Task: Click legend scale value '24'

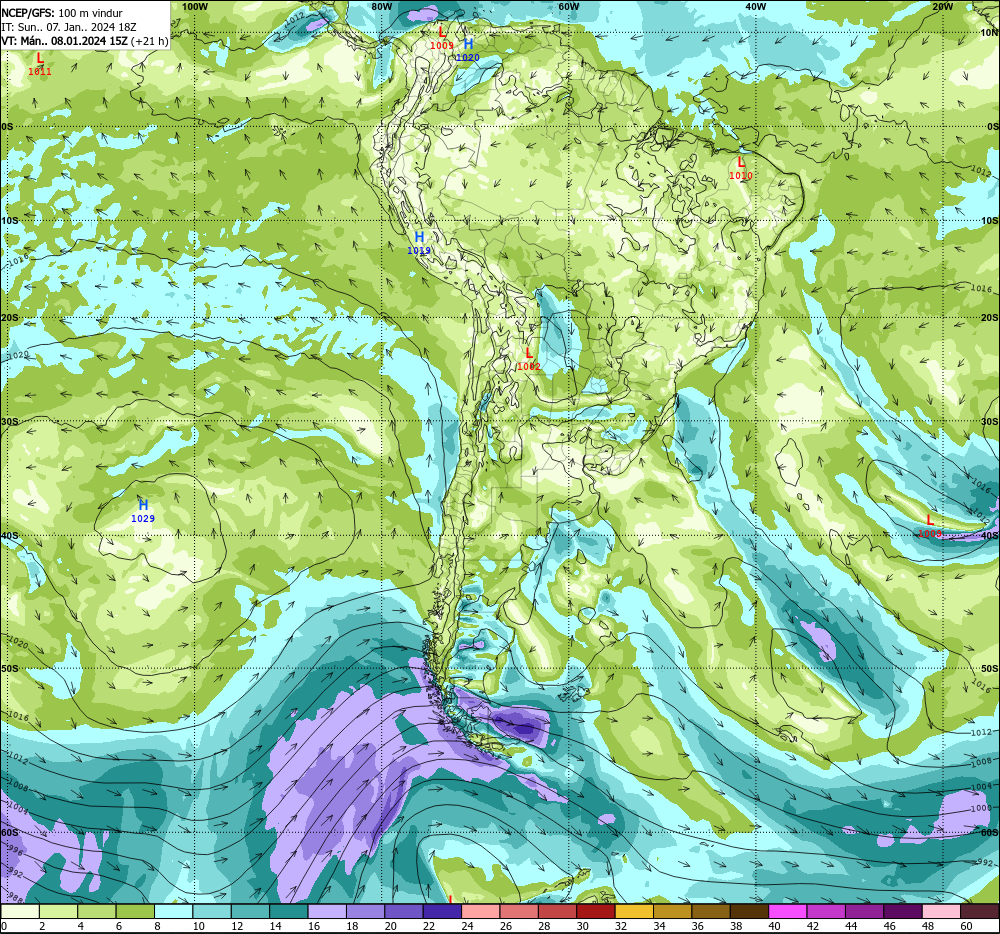Action: 467,926
